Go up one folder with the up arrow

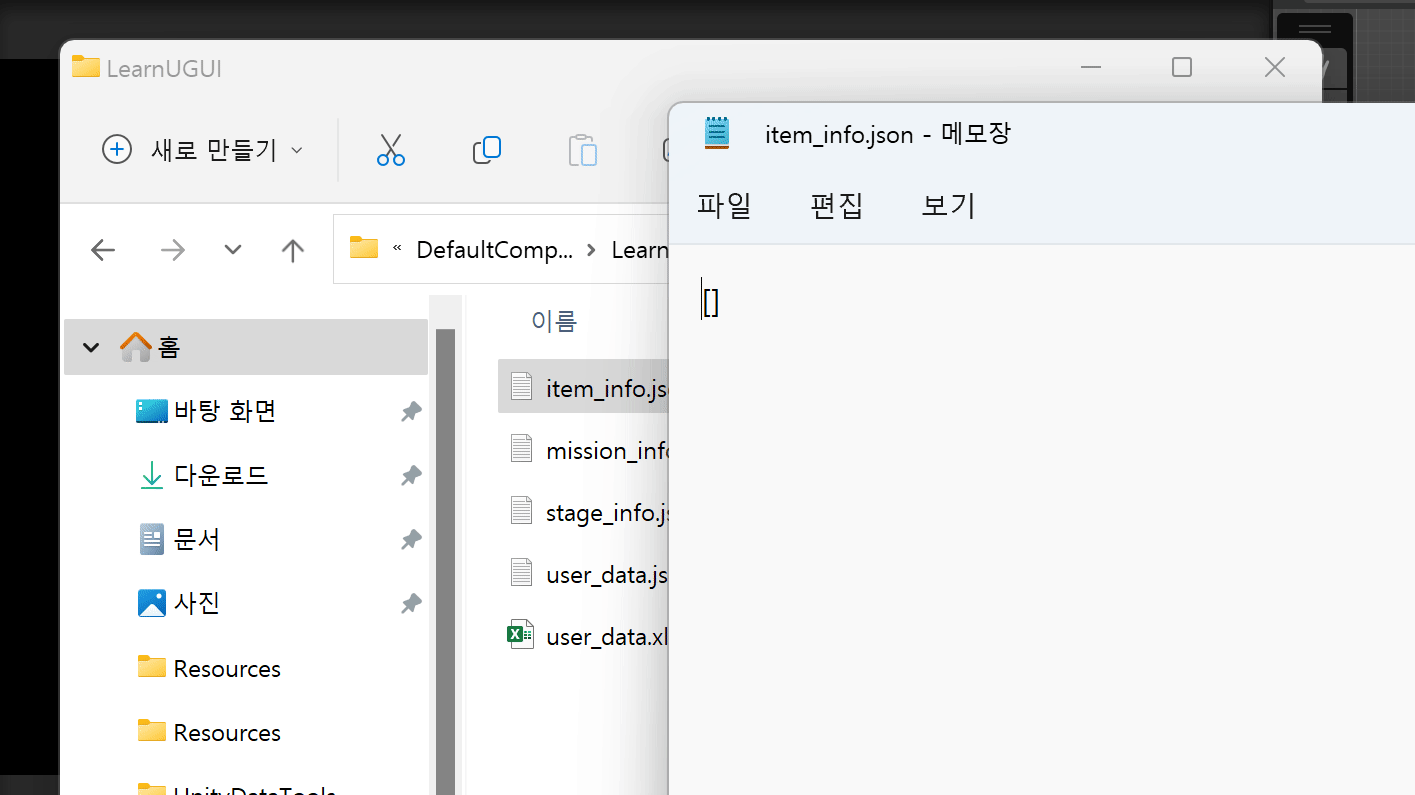[292, 250]
